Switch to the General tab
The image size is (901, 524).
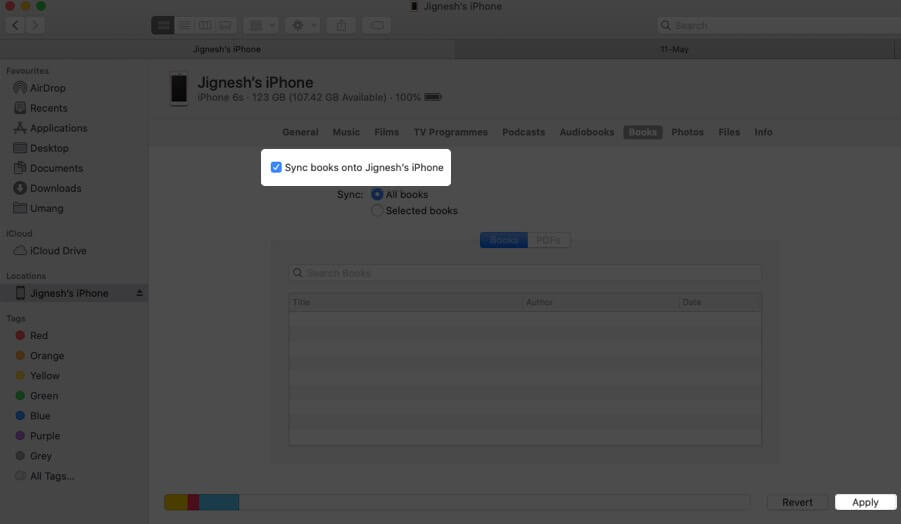tap(300, 132)
